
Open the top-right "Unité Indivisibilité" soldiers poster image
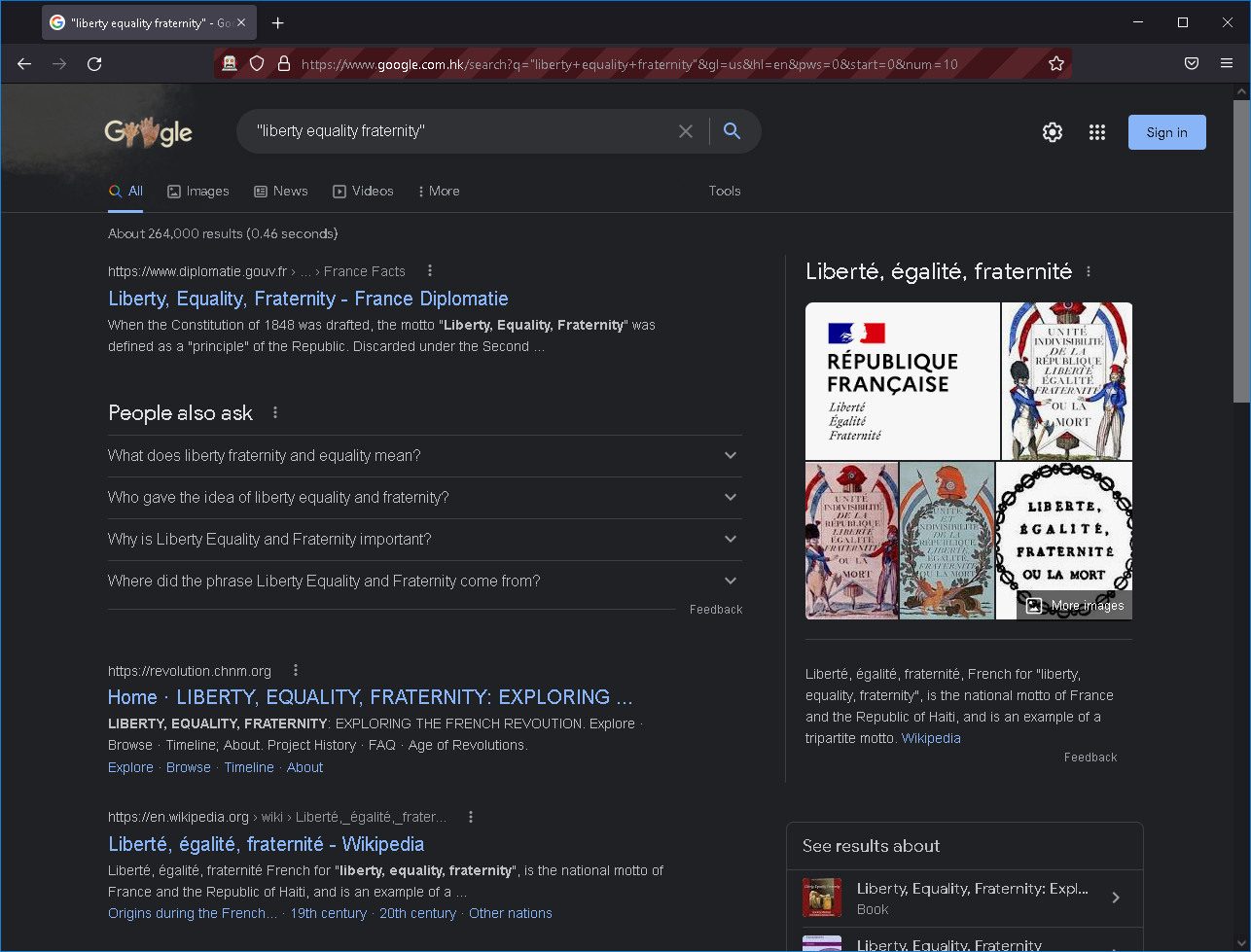point(1067,381)
